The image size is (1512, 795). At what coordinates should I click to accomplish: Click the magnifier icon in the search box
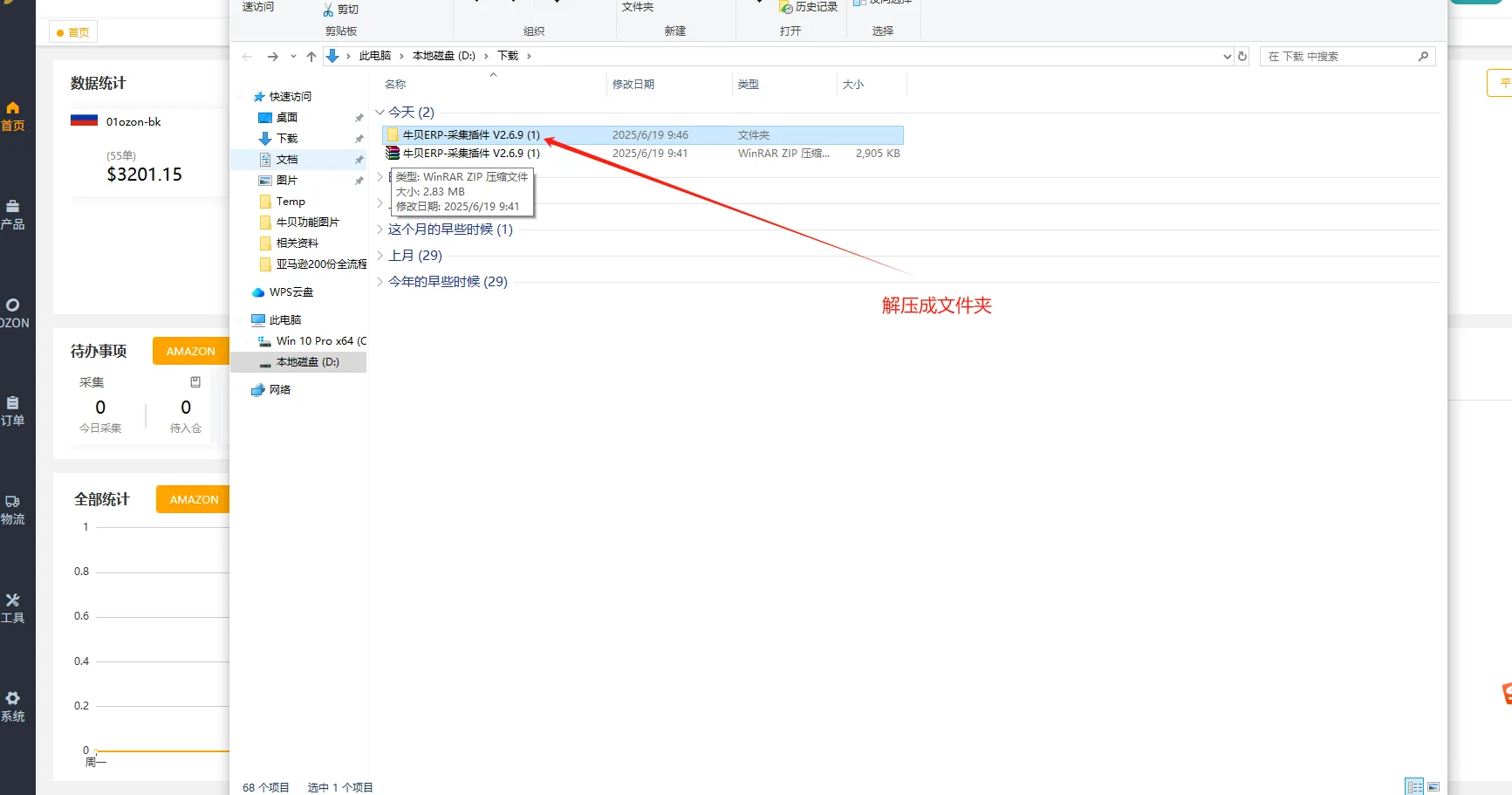tap(1423, 57)
